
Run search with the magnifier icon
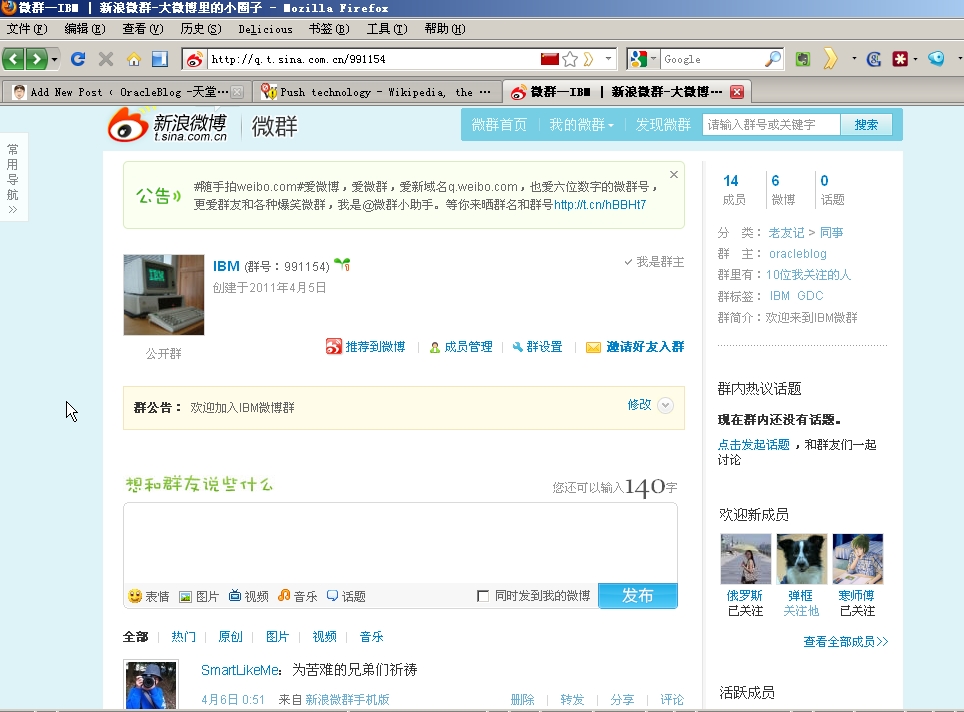pyautogui.click(x=773, y=59)
